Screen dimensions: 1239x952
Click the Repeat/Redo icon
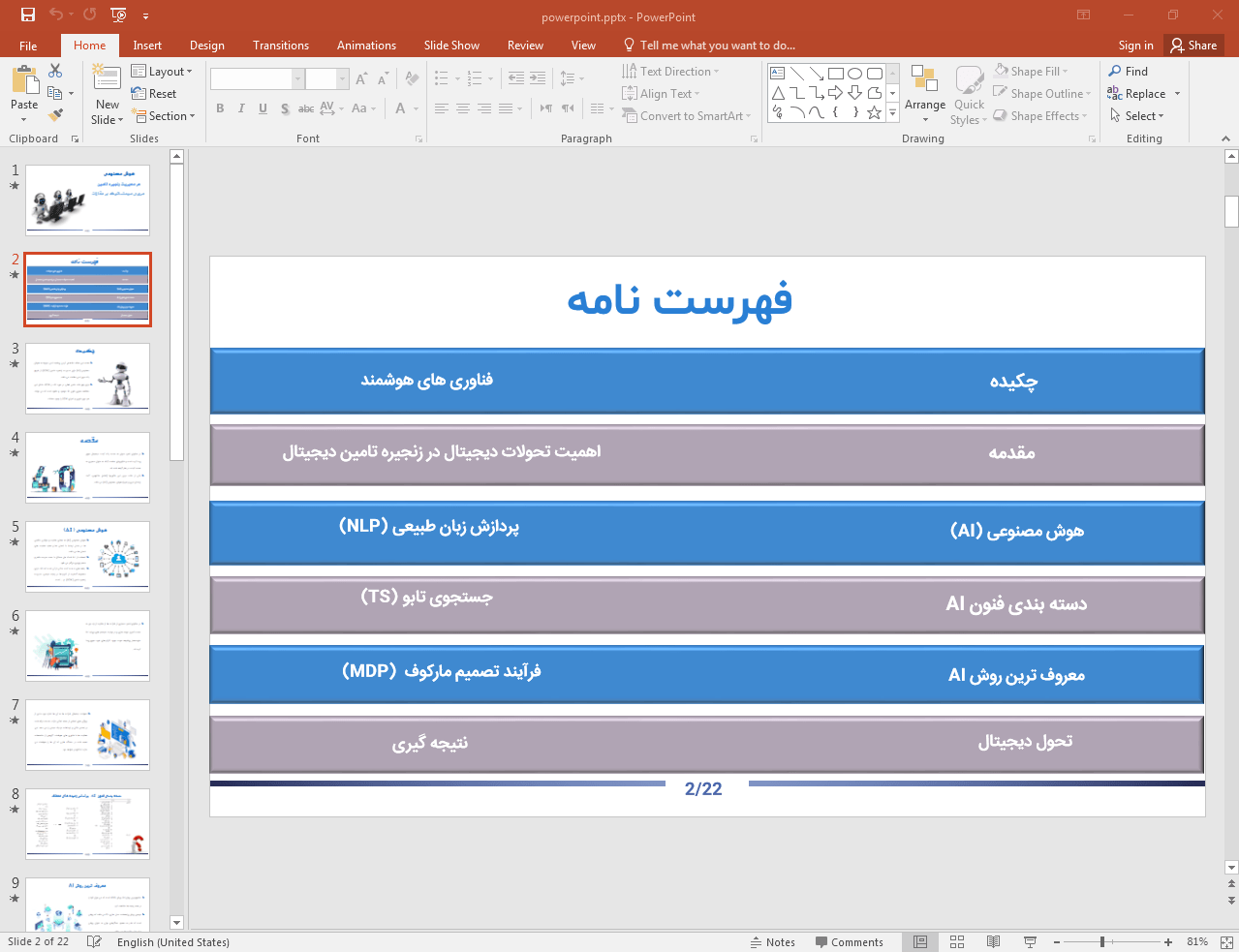coord(90,15)
